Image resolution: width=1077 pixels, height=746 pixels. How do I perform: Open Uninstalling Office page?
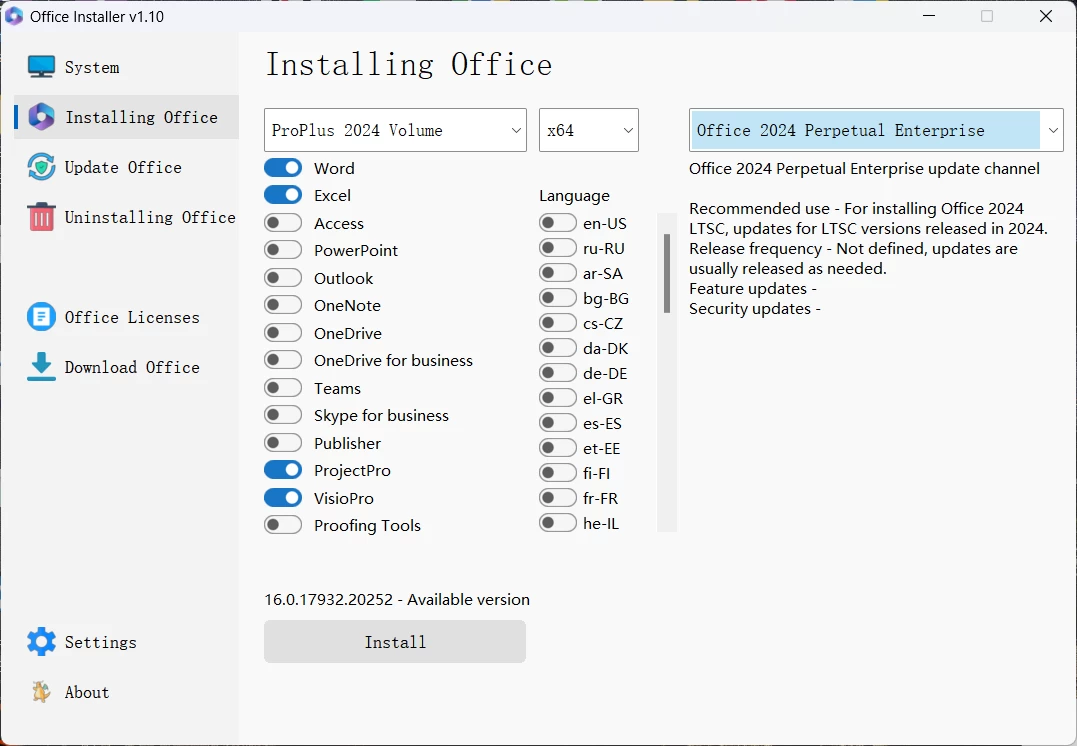click(126, 217)
